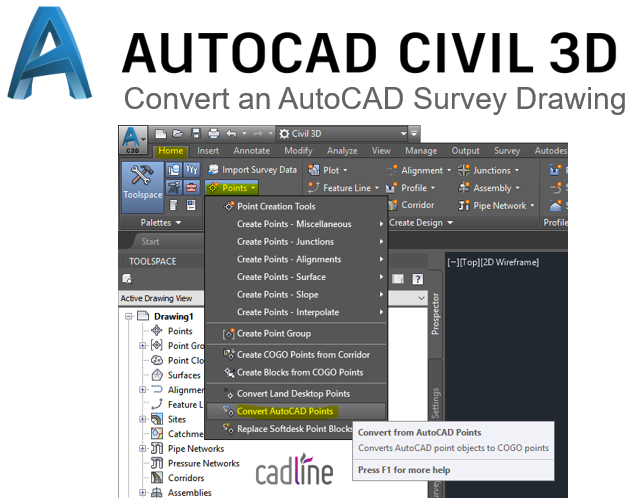Expand the Point Groups tree node
Screen dimensions: 635x498
pos(142,346)
